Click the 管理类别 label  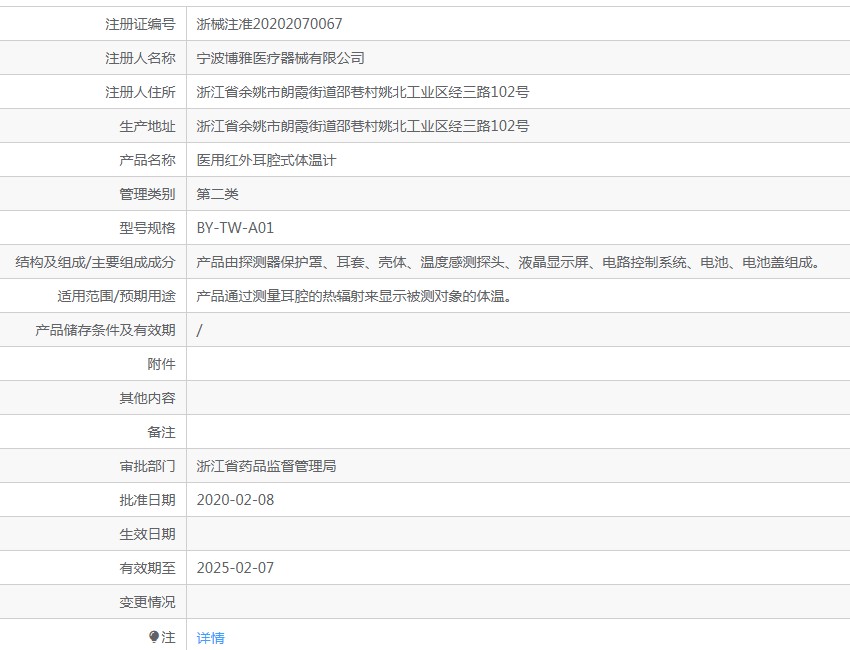[x=147, y=194]
